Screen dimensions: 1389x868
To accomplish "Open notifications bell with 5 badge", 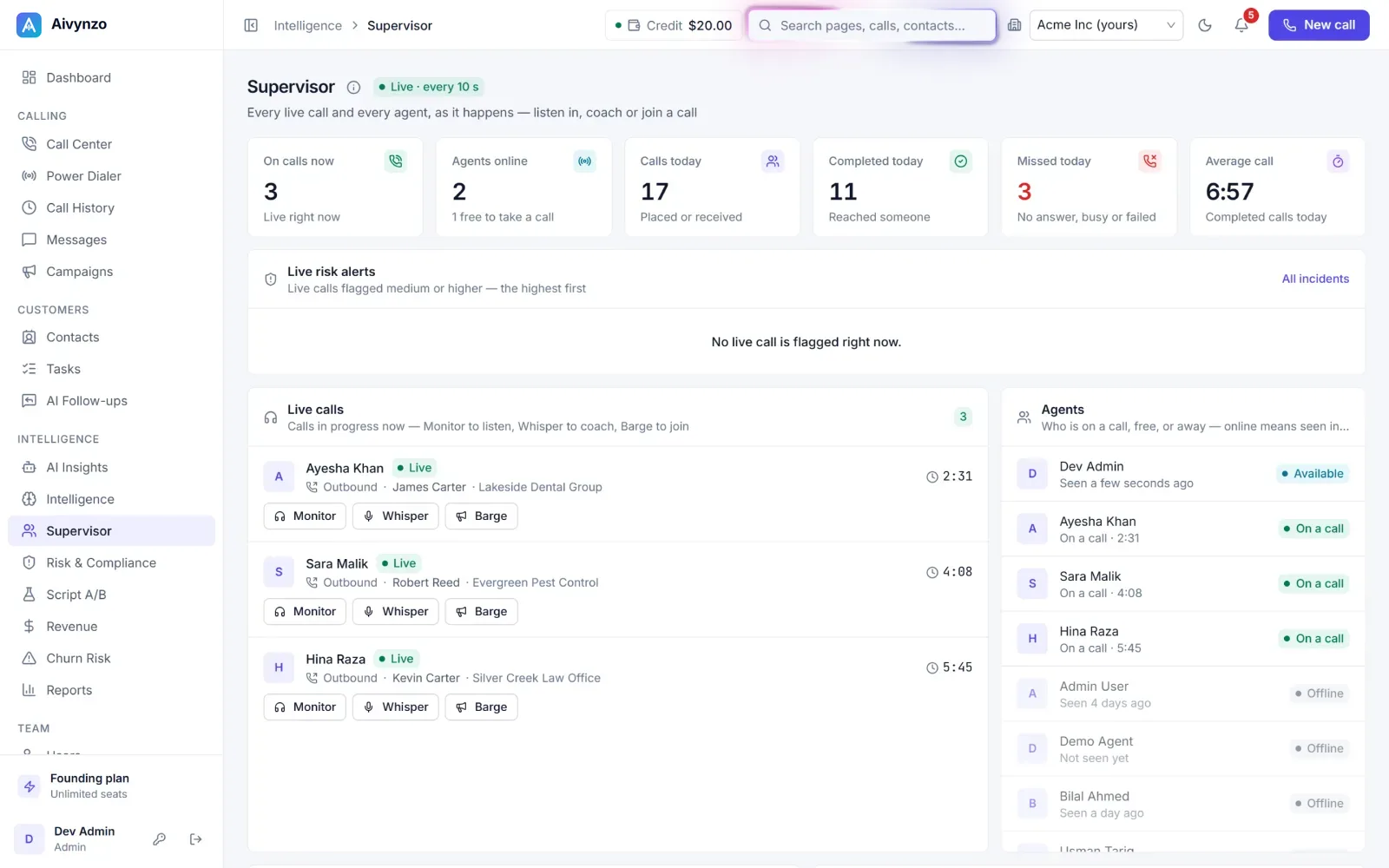I will [1242, 25].
